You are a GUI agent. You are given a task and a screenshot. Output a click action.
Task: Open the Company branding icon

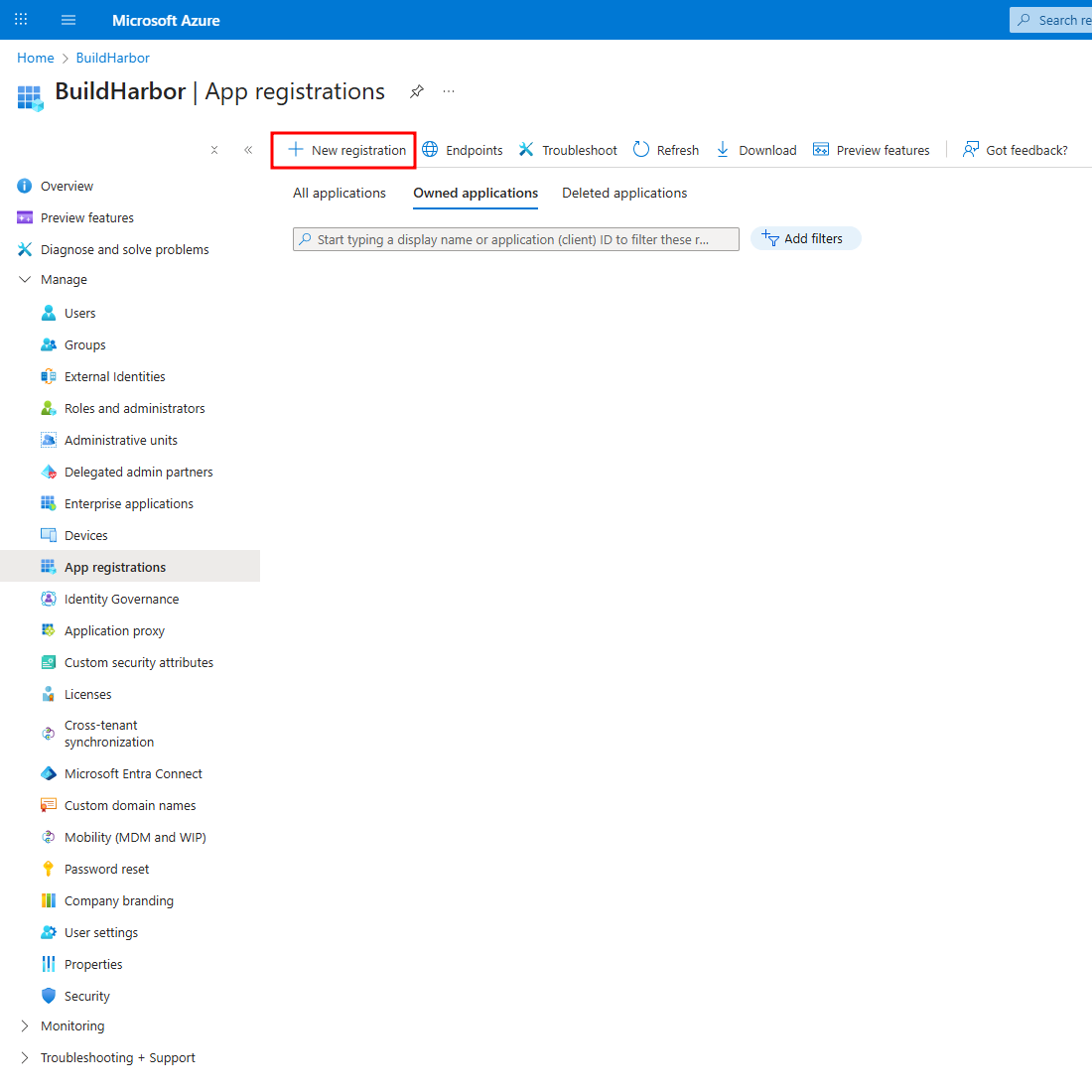point(49,900)
